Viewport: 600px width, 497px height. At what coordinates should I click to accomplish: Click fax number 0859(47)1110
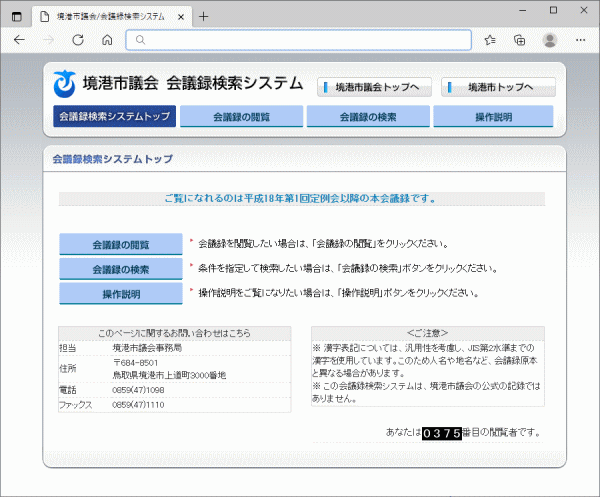click(138, 405)
